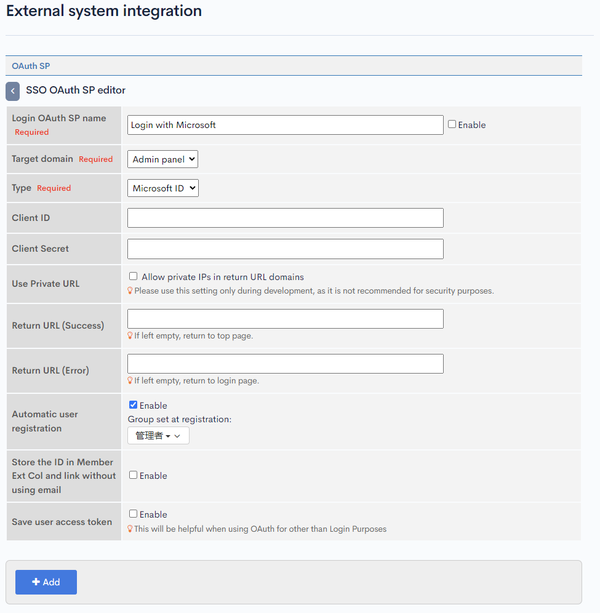
Task: Click the 'If left empty, return to top page.' hint
Action: [x=193, y=336]
